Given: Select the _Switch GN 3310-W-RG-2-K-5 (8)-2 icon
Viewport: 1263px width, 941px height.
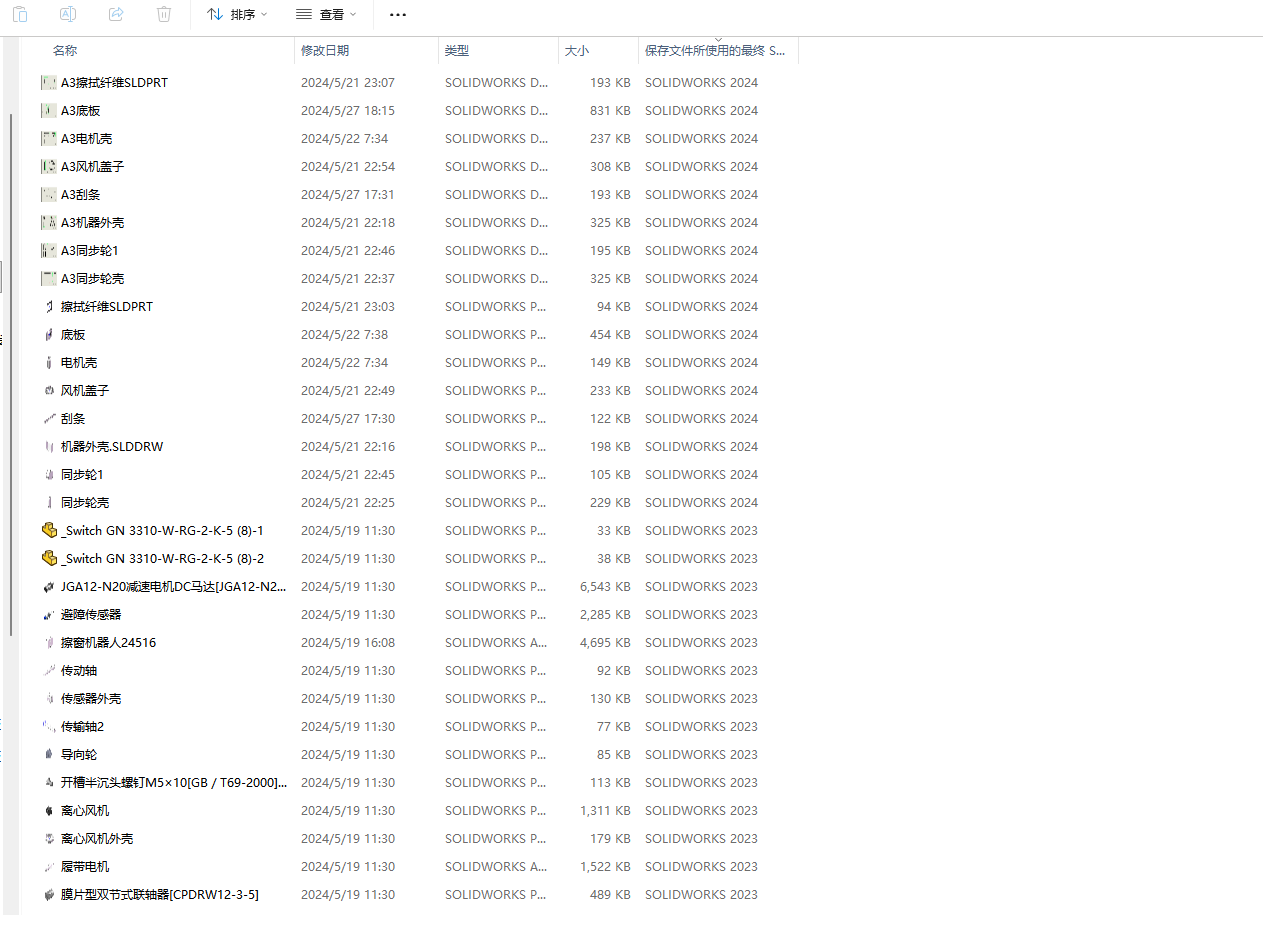Looking at the screenshot, I should 49,558.
